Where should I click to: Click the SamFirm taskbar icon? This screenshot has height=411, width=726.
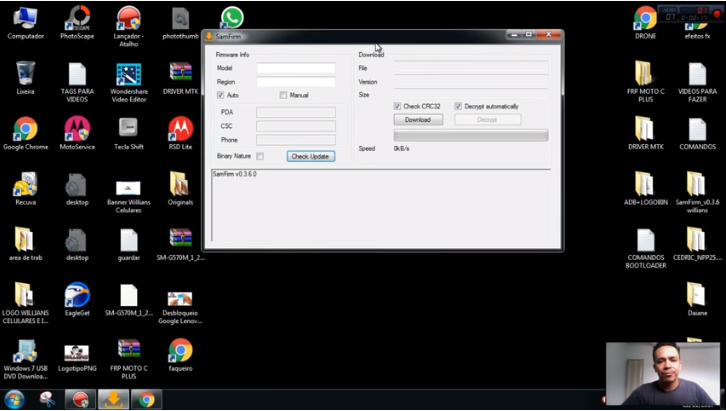(x=111, y=399)
